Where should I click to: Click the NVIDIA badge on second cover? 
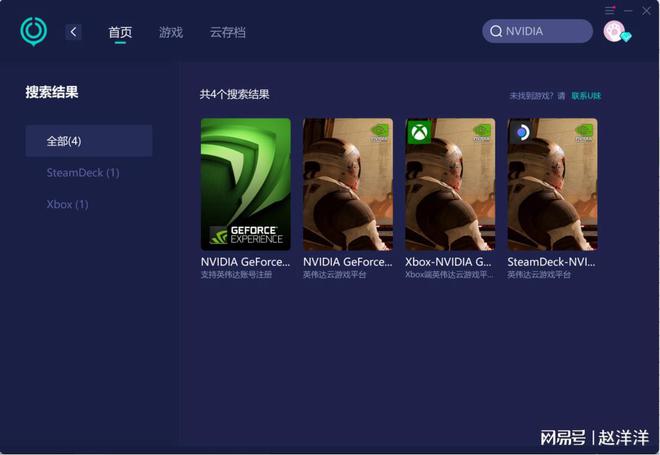pyautogui.click(x=380, y=133)
